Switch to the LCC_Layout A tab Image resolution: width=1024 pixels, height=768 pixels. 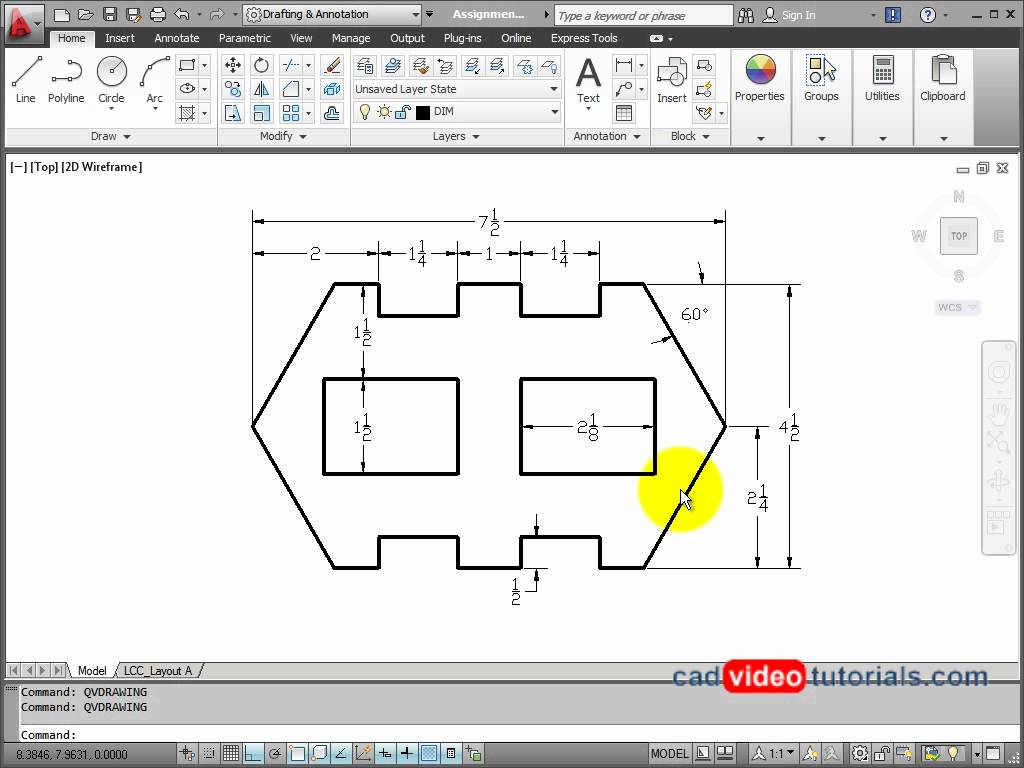[x=158, y=671]
